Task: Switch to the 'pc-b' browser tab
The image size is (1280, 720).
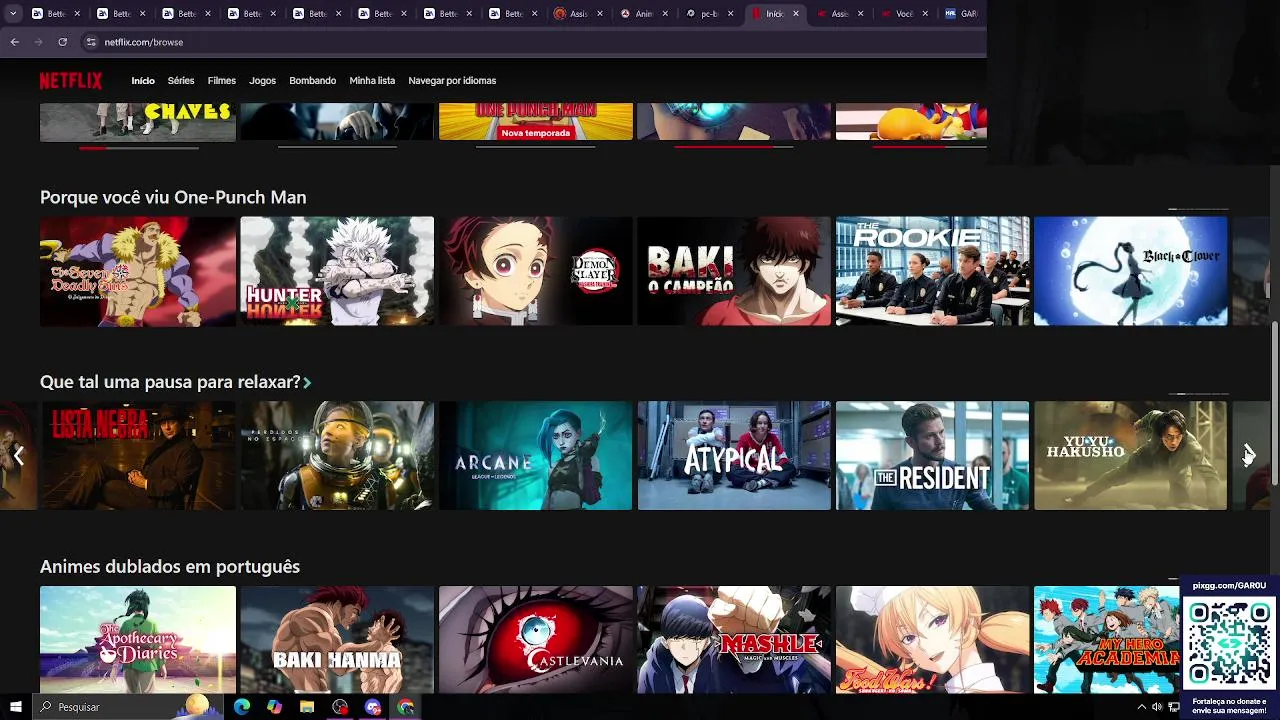Action: click(x=710, y=14)
